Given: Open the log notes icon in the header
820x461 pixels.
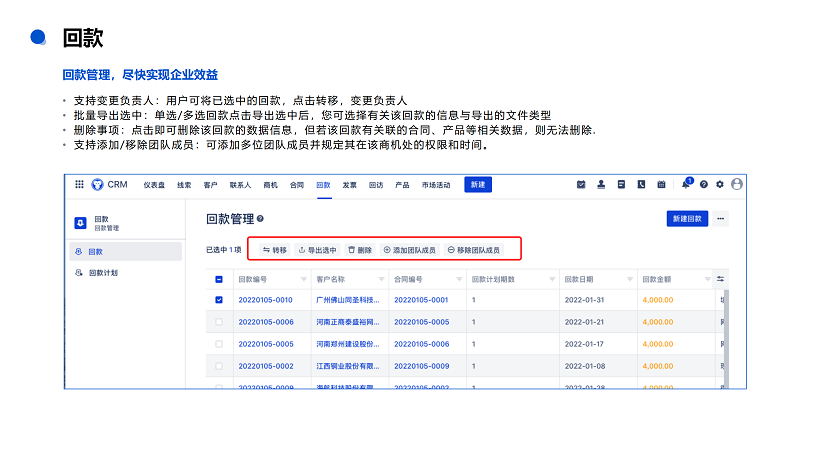Looking at the screenshot, I should [x=621, y=185].
